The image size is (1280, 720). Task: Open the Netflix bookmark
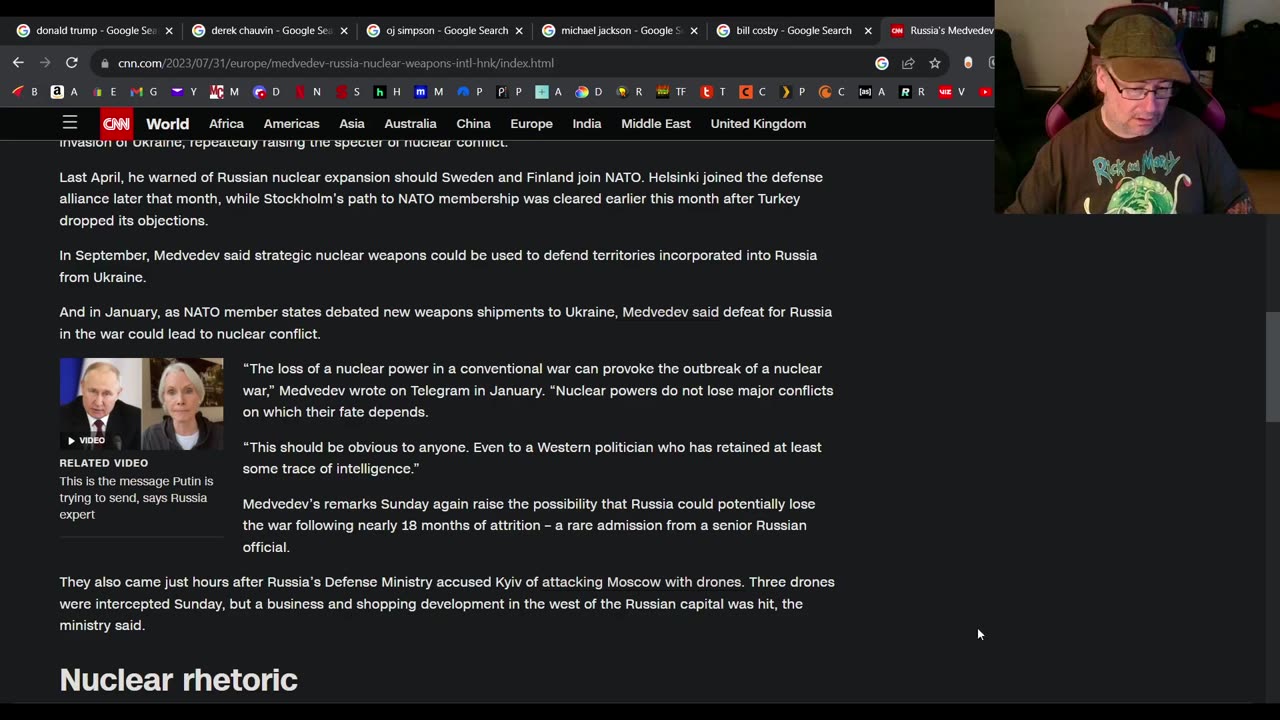pyautogui.click(x=307, y=92)
